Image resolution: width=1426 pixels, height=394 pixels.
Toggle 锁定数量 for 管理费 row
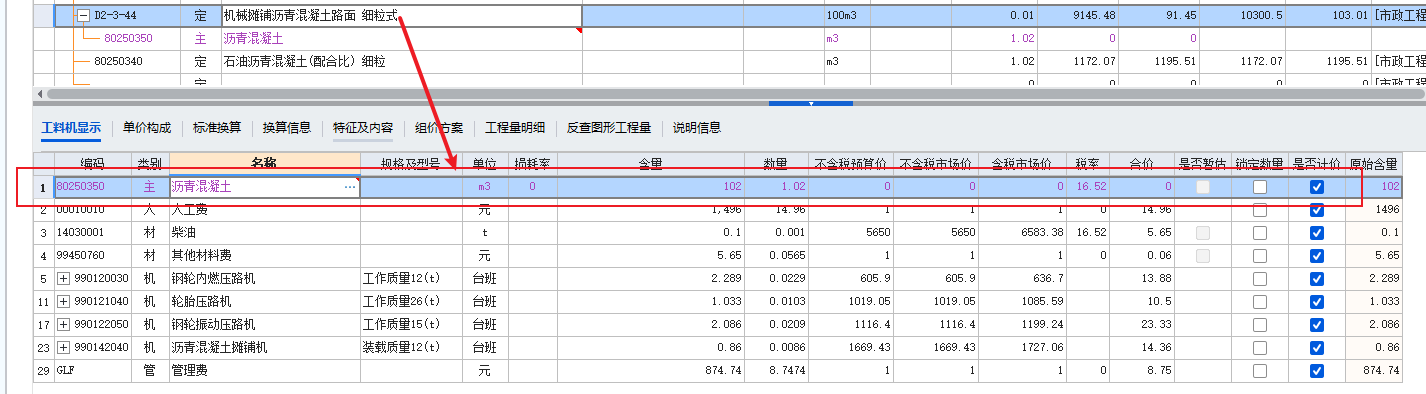click(x=1260, y=371)
